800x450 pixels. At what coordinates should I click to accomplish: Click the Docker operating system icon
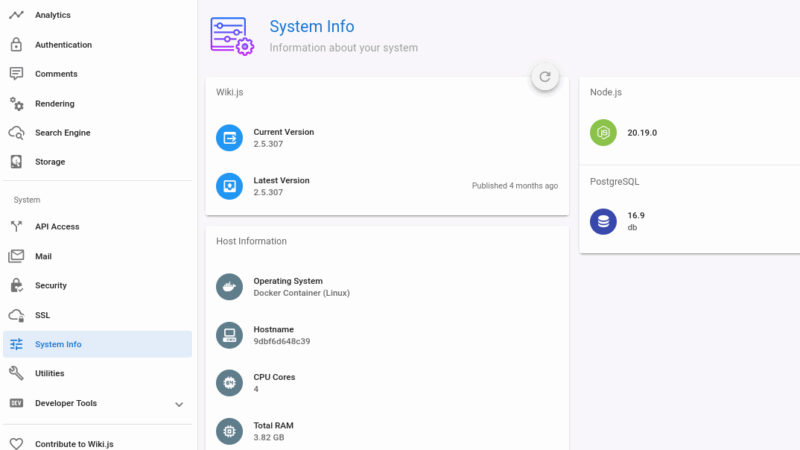click(x=229, y=287)
